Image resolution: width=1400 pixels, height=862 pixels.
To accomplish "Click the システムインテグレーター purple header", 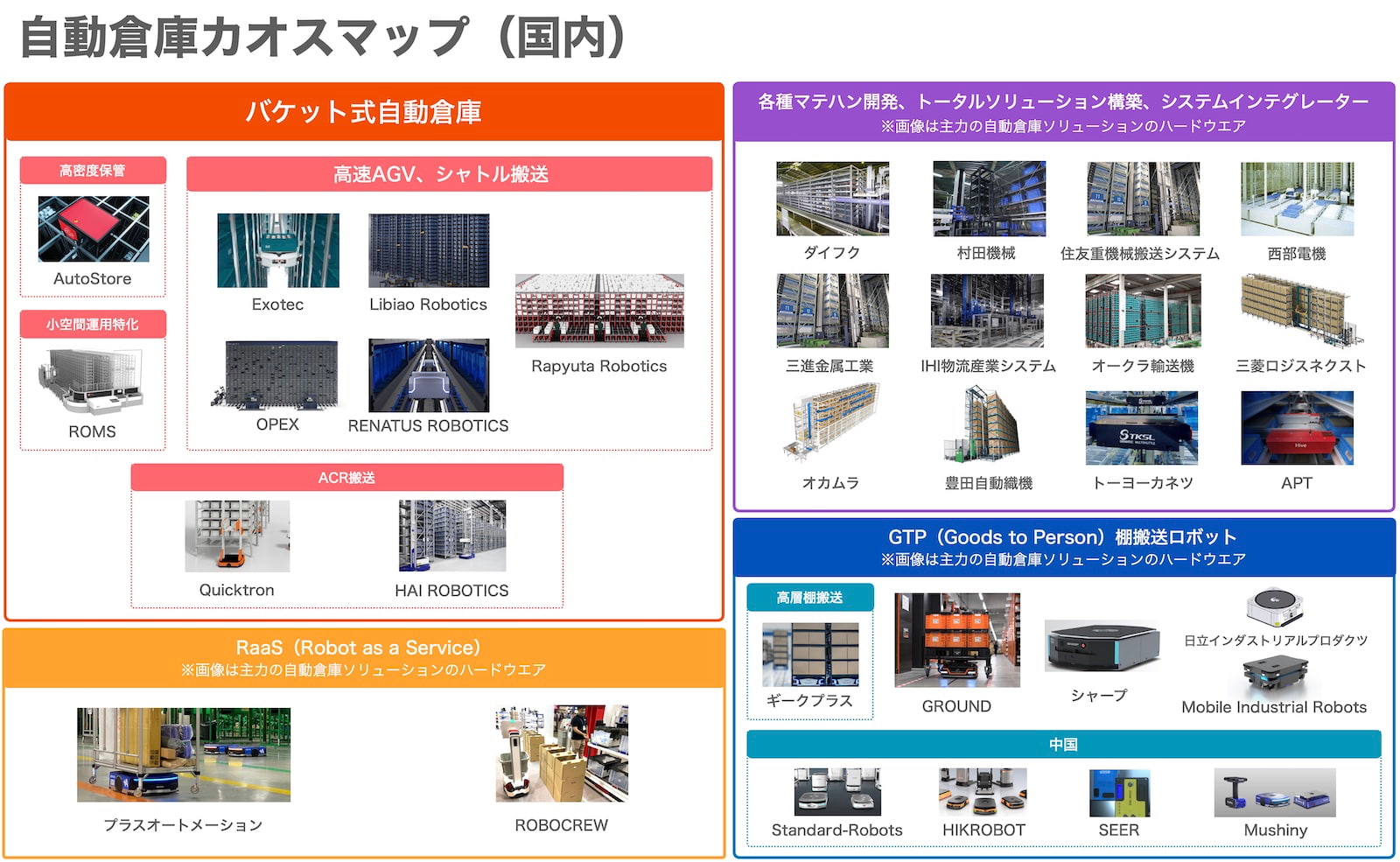I will click(x=1064, y=112).
